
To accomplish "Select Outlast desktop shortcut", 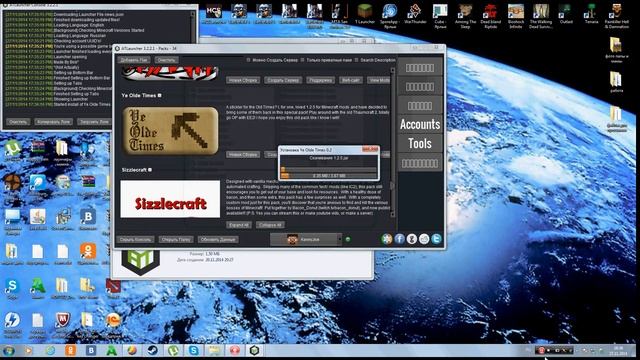I will tap(566, 14).
